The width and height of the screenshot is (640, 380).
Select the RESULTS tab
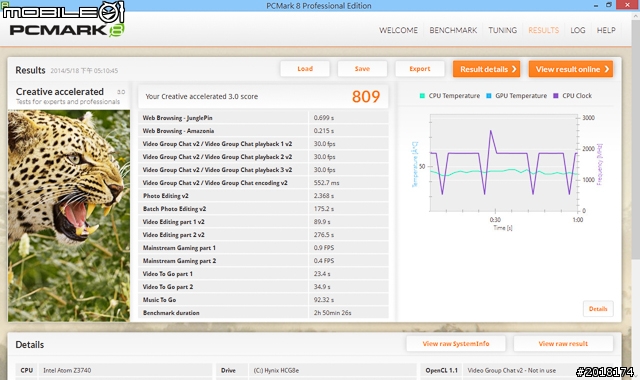click(x=543, y=30)
